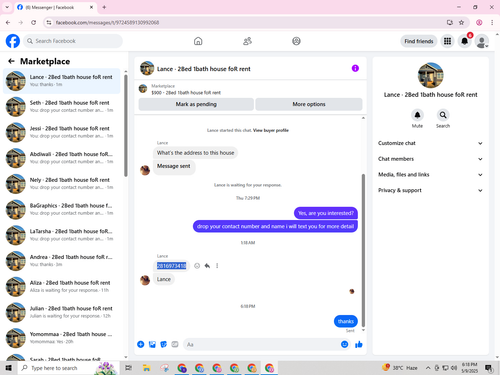Open Aliza's 2Bed 1bath house chat

point(62,286)
